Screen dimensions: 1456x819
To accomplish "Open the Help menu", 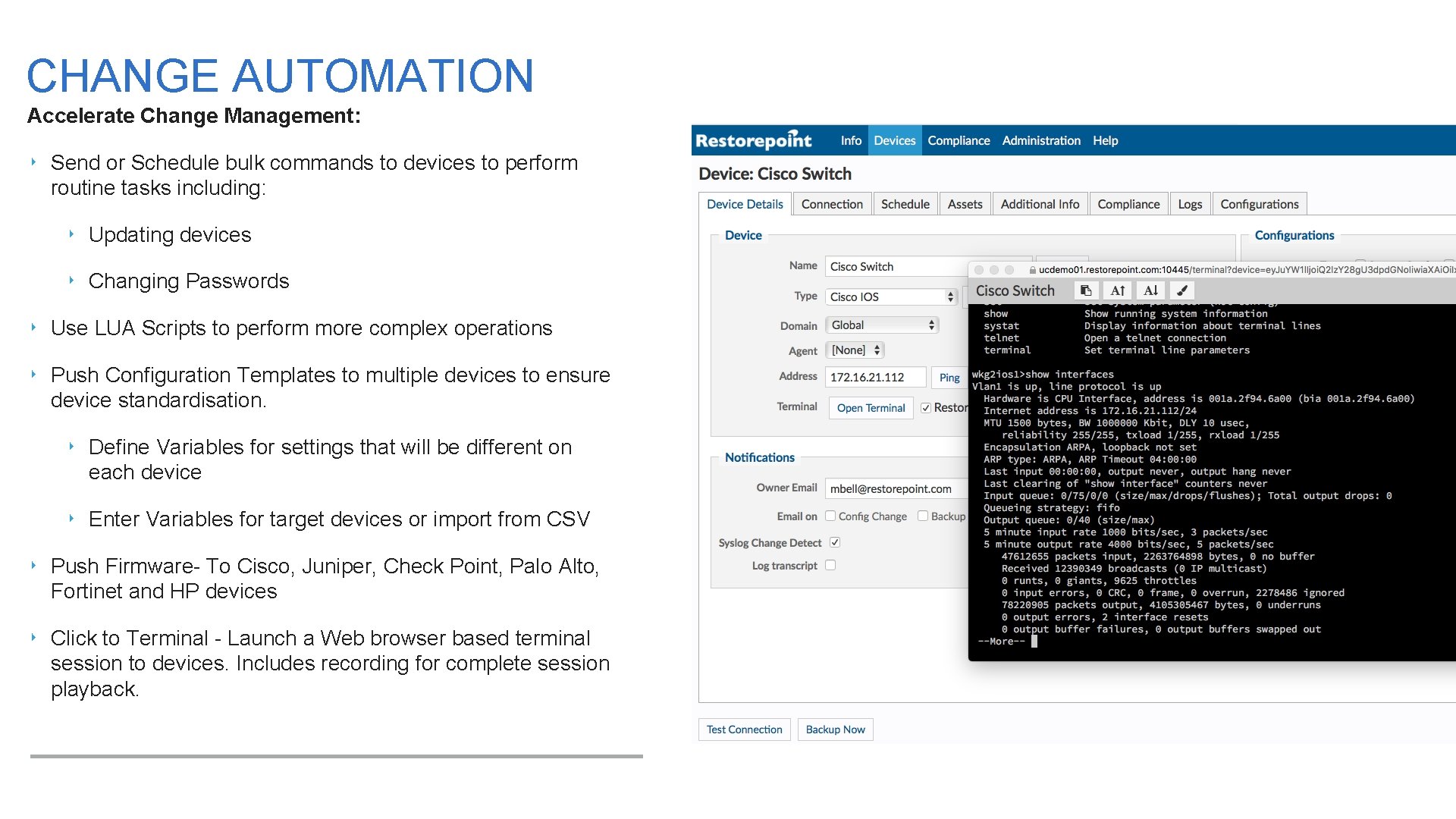I will (1106, 140).
